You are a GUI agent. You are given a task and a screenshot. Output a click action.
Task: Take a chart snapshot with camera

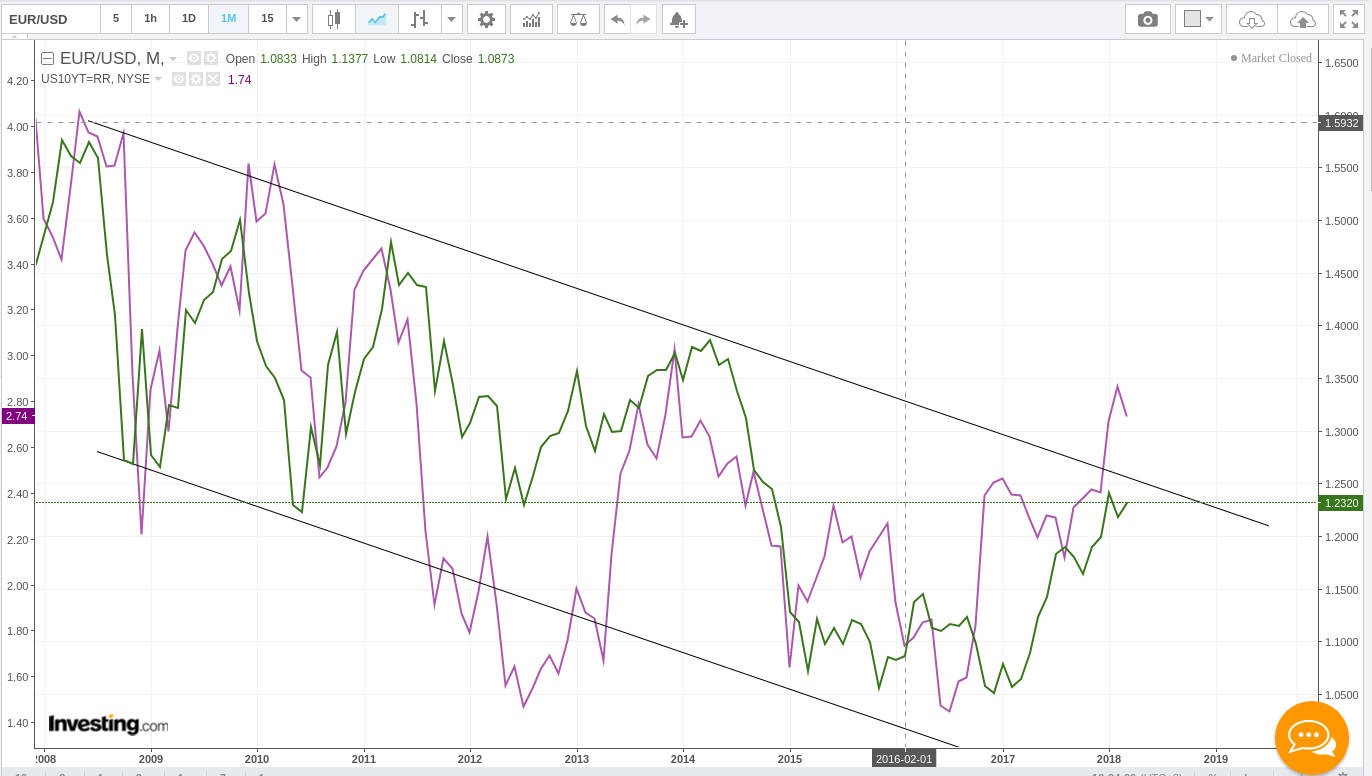1148,19
